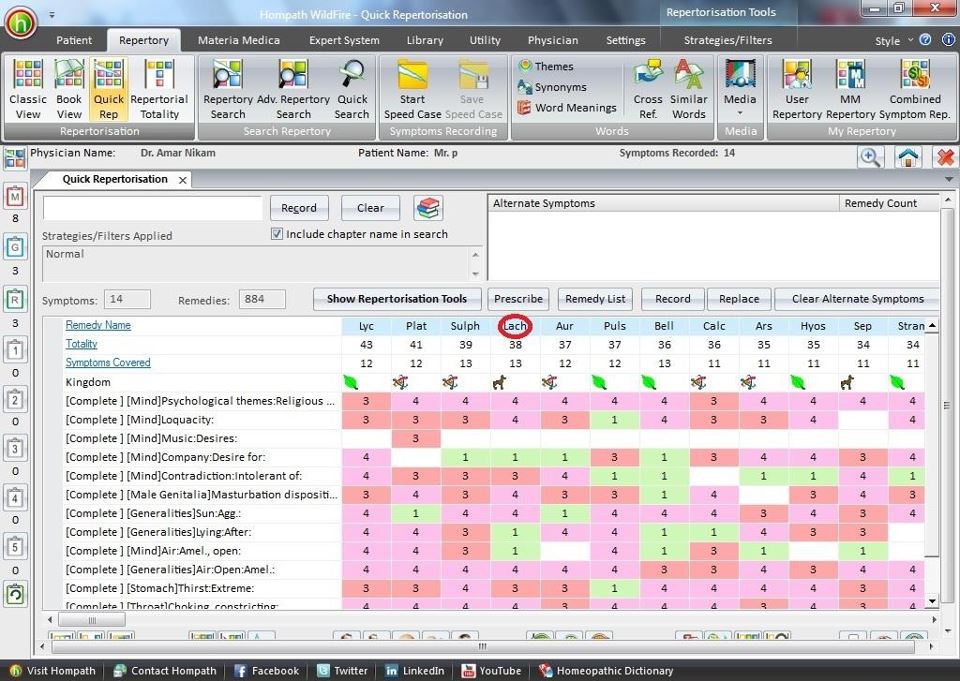
Task: Open Repertorial Totality
Action: (159, 89)
